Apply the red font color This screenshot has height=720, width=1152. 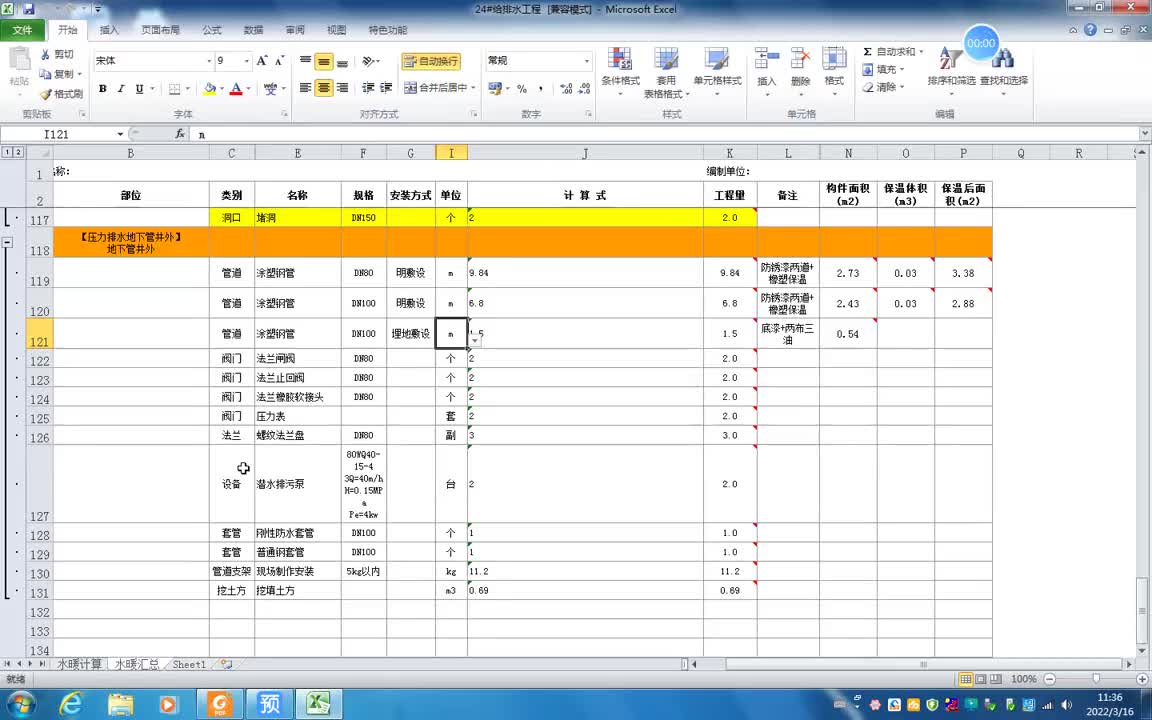(236, 89)
